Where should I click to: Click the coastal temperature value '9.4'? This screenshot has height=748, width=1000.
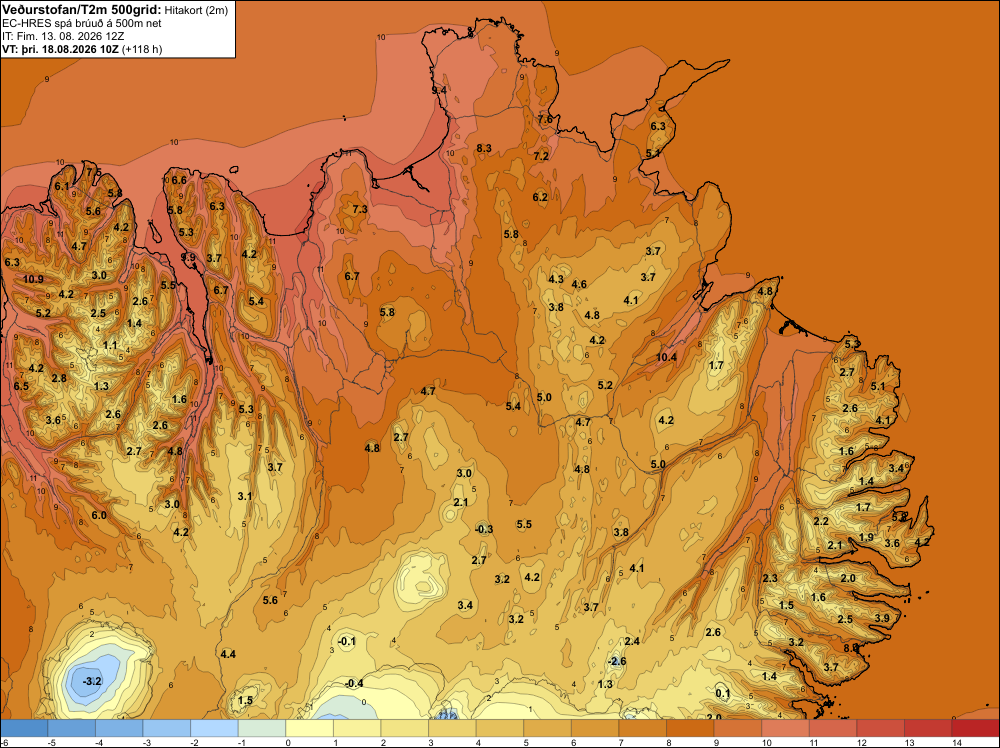pyautogui.click(x=439, y=91)
